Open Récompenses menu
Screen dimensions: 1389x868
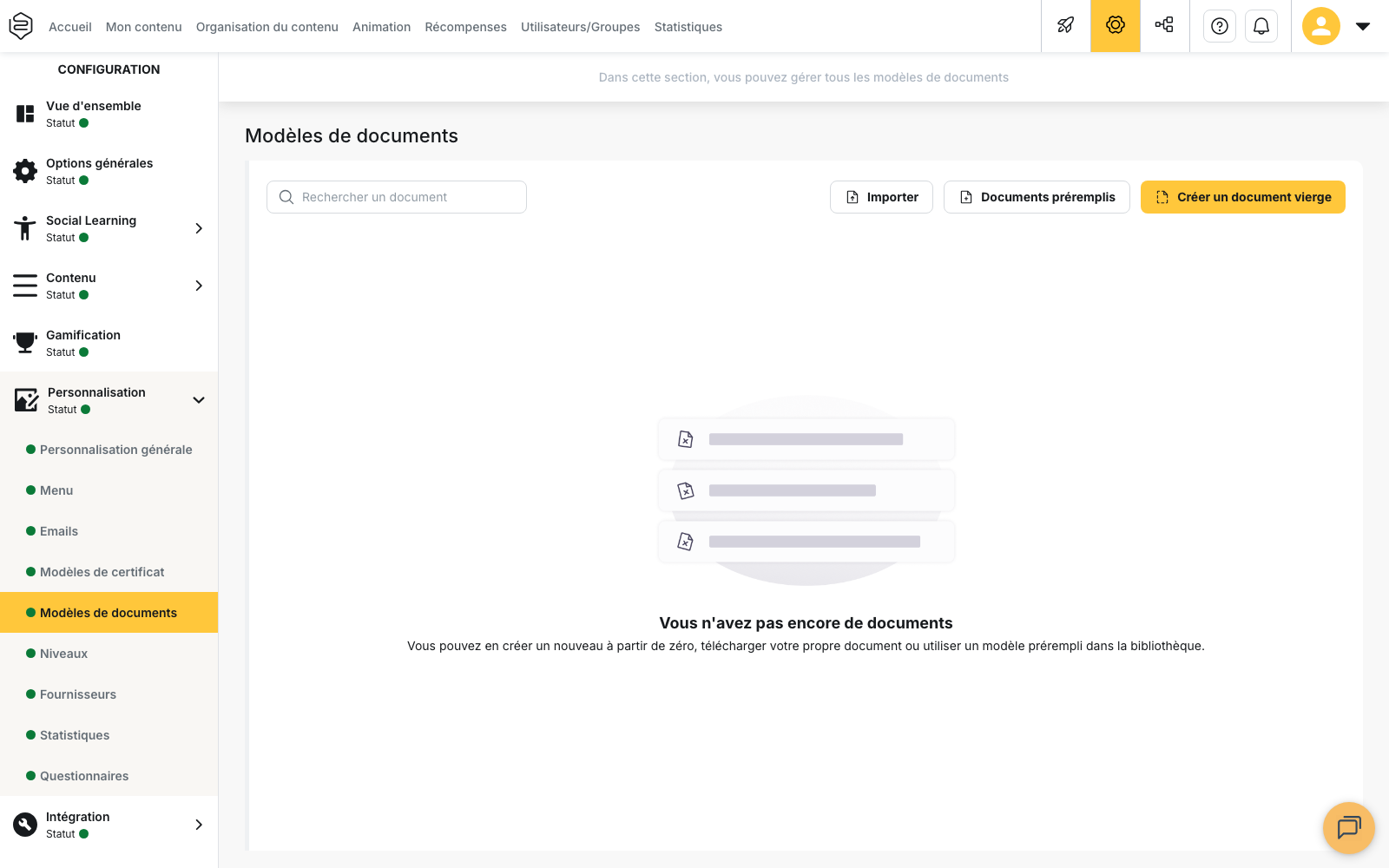pos(466,27)
